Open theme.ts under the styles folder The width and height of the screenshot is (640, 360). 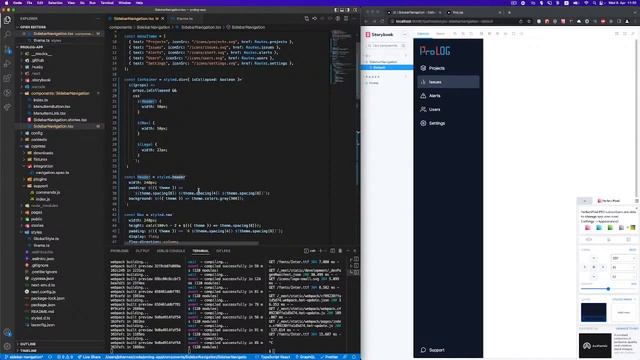pos(41,245)
